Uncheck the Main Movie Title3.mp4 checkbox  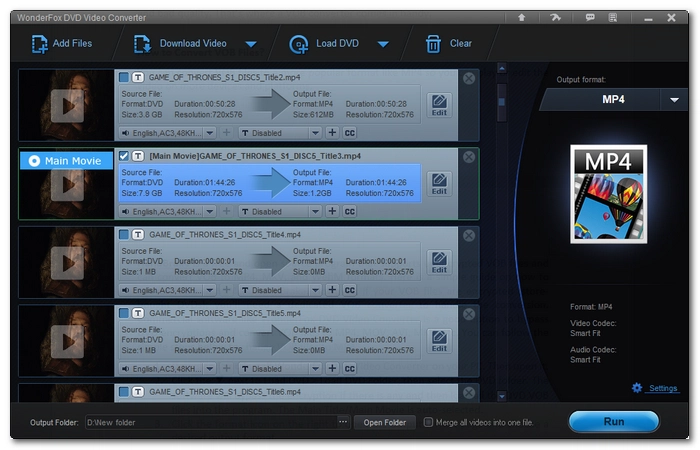click(124, 156)
